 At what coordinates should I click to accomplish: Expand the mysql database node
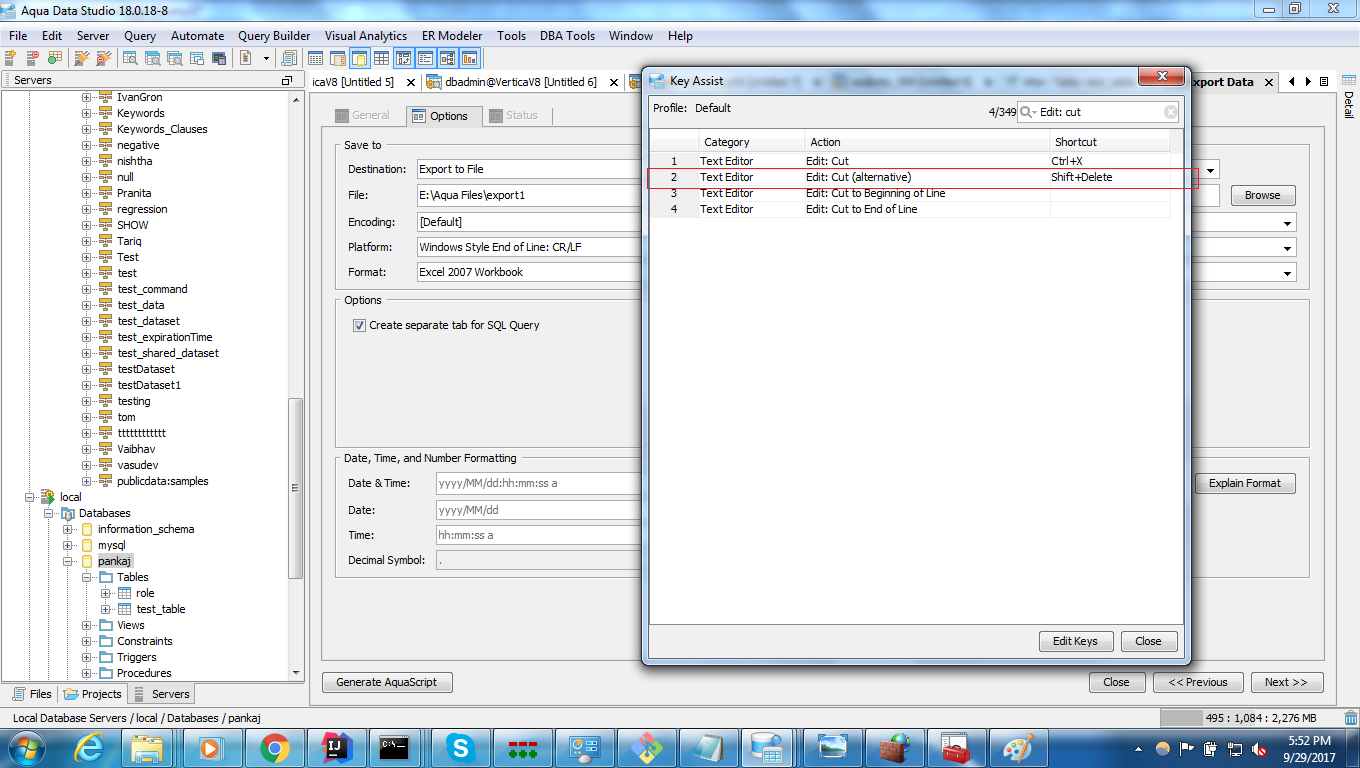67,545
